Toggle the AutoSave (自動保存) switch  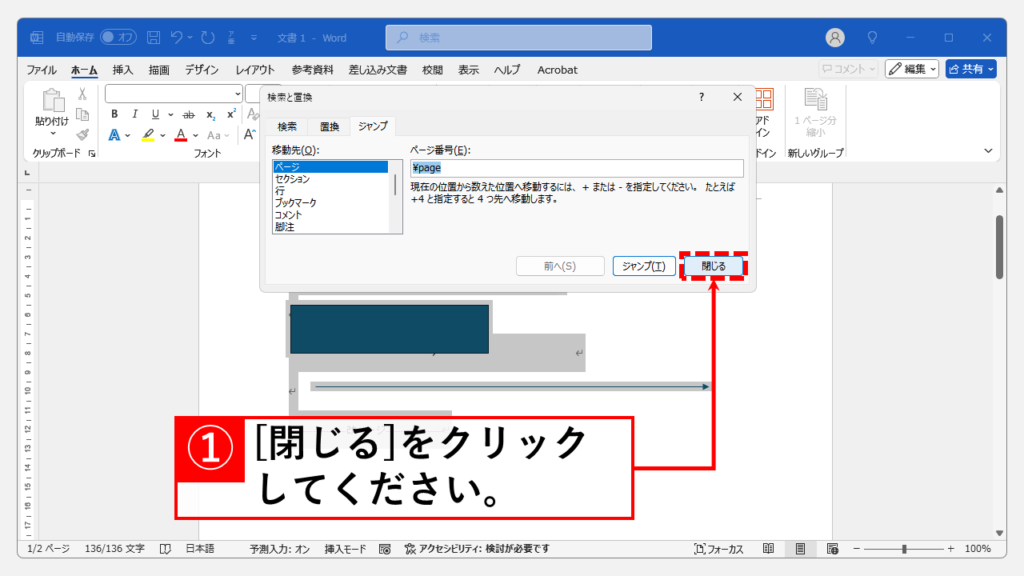click(118, 38)
